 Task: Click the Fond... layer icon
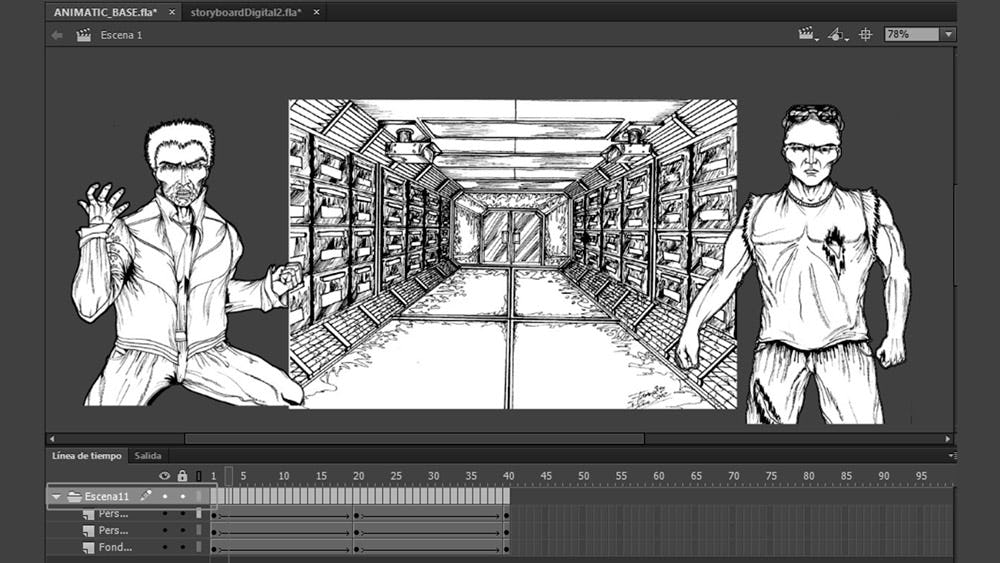[x=88, y=547]
